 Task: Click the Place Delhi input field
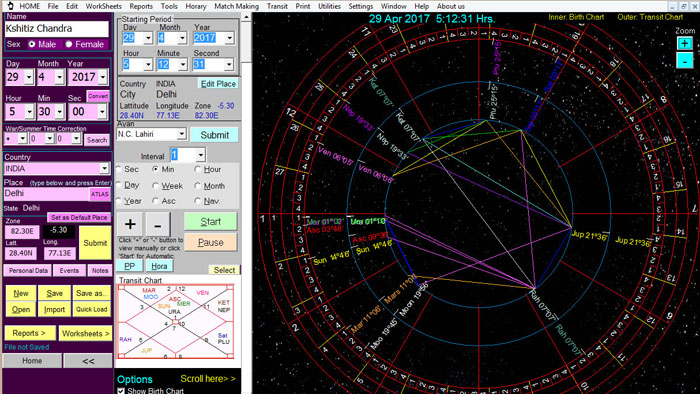[x=46, y=194]
